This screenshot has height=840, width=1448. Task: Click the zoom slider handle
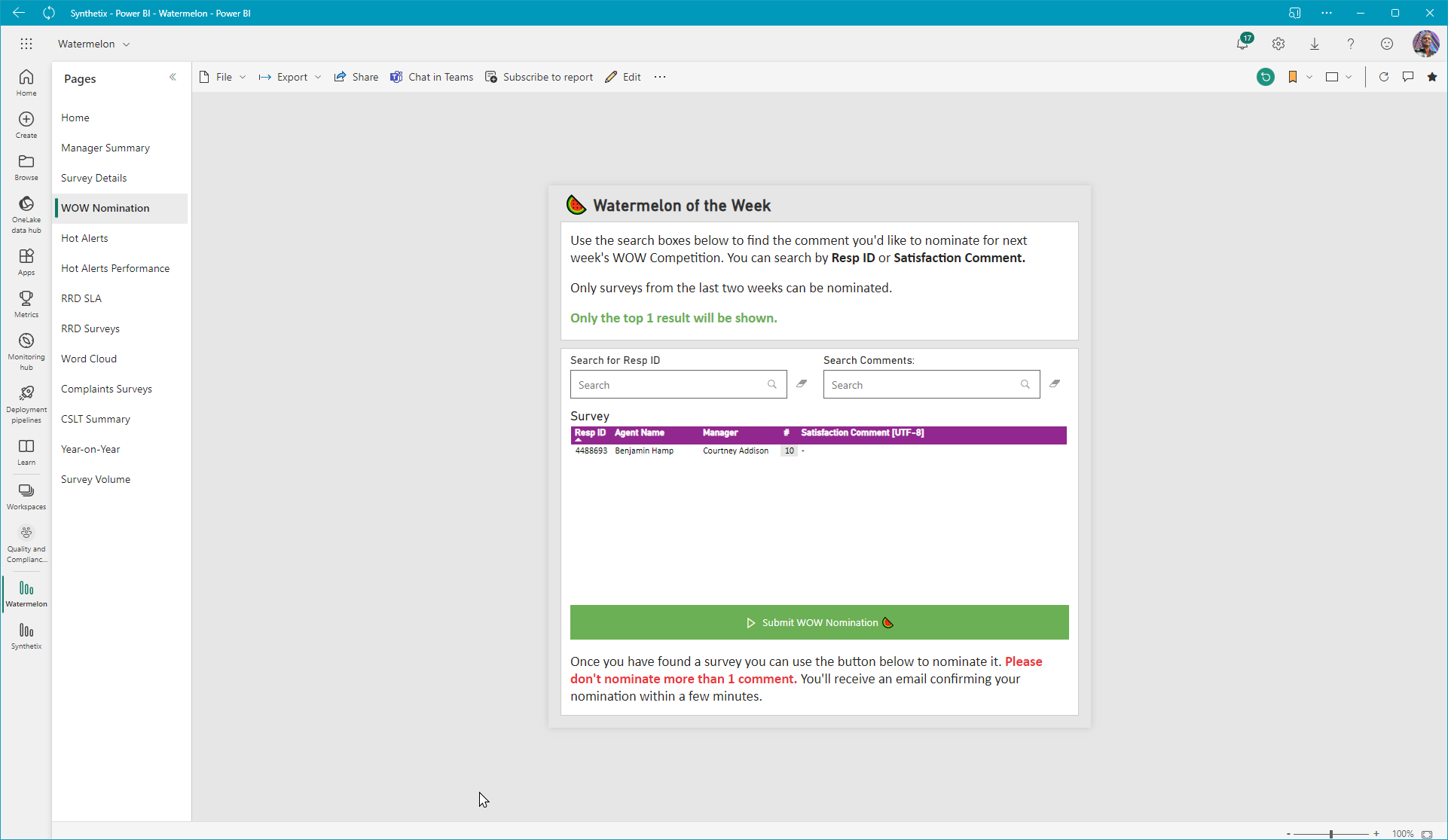coord(1331,833)
